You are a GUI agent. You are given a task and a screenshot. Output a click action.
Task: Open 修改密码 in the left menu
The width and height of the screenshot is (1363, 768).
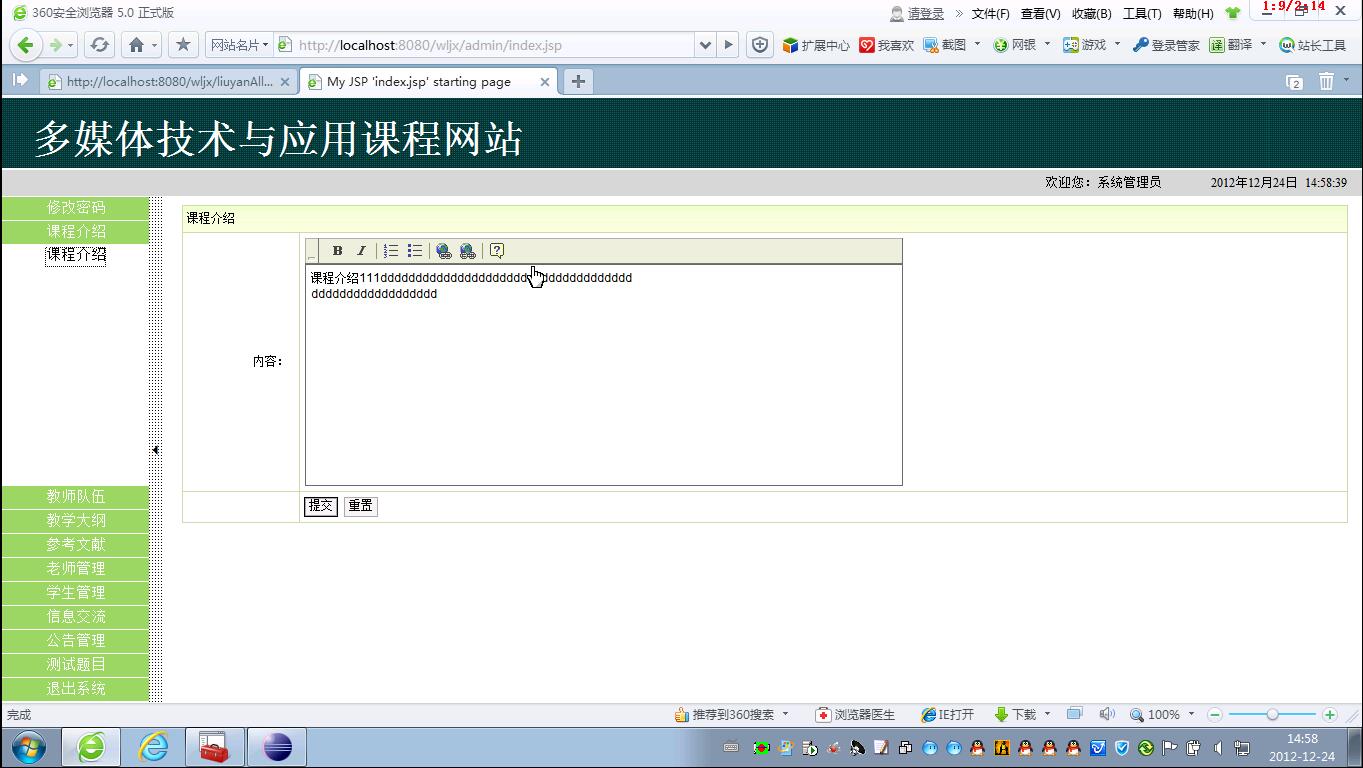76,207
